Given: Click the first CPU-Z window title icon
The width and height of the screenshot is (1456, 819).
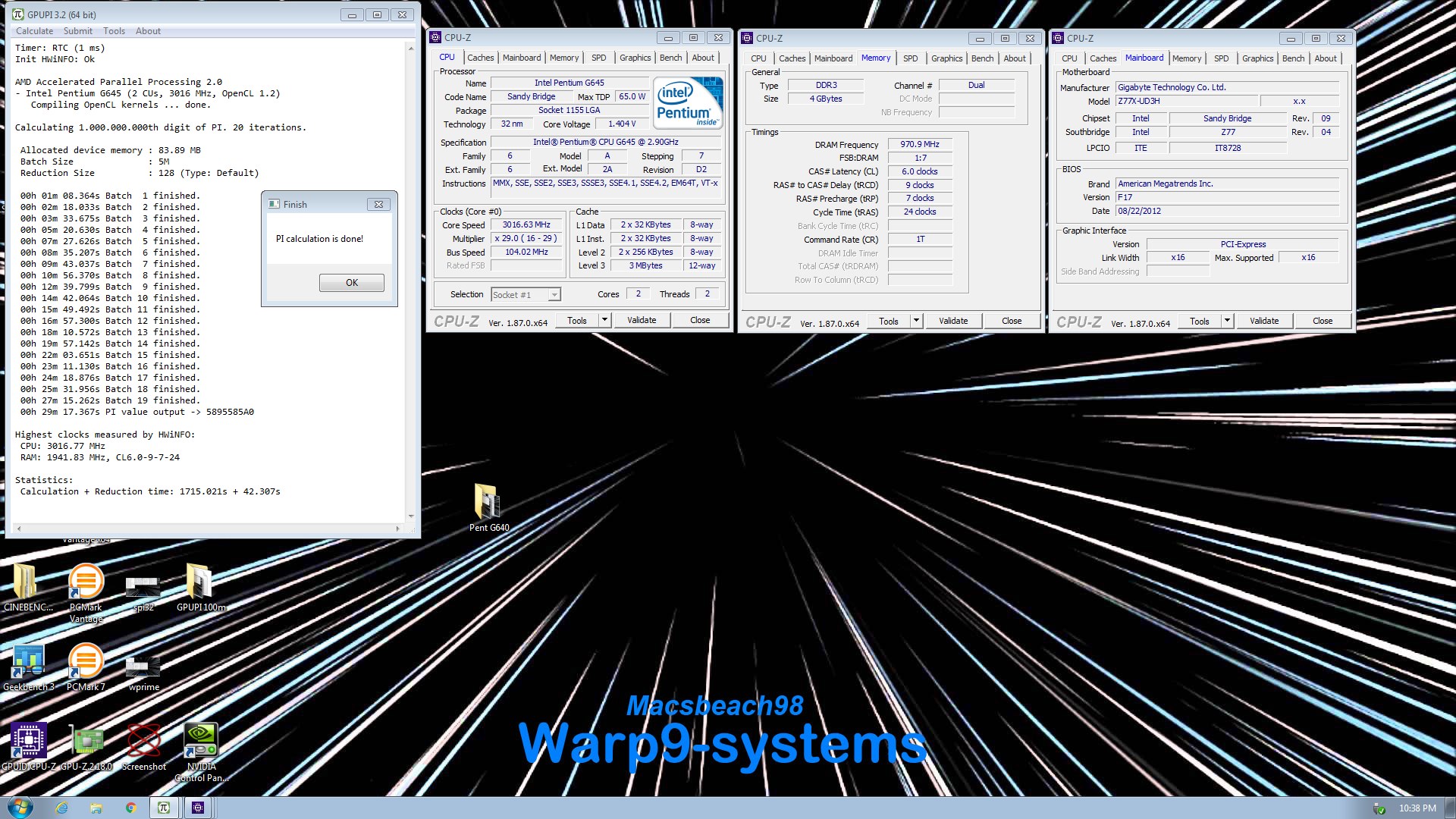Looking at the screenshot, I should 435,37.
